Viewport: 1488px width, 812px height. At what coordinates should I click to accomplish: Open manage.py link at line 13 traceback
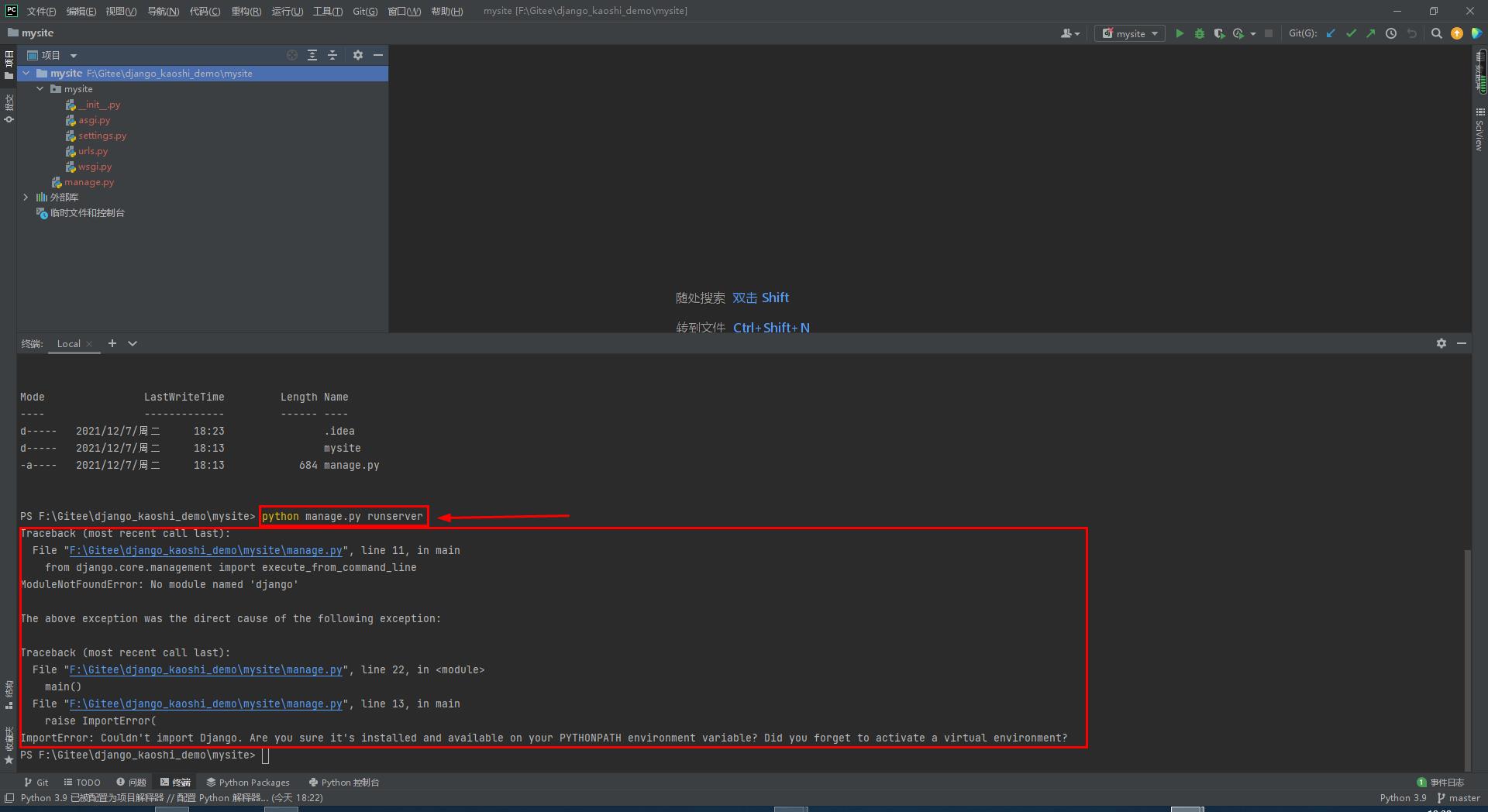coord(205,704)
